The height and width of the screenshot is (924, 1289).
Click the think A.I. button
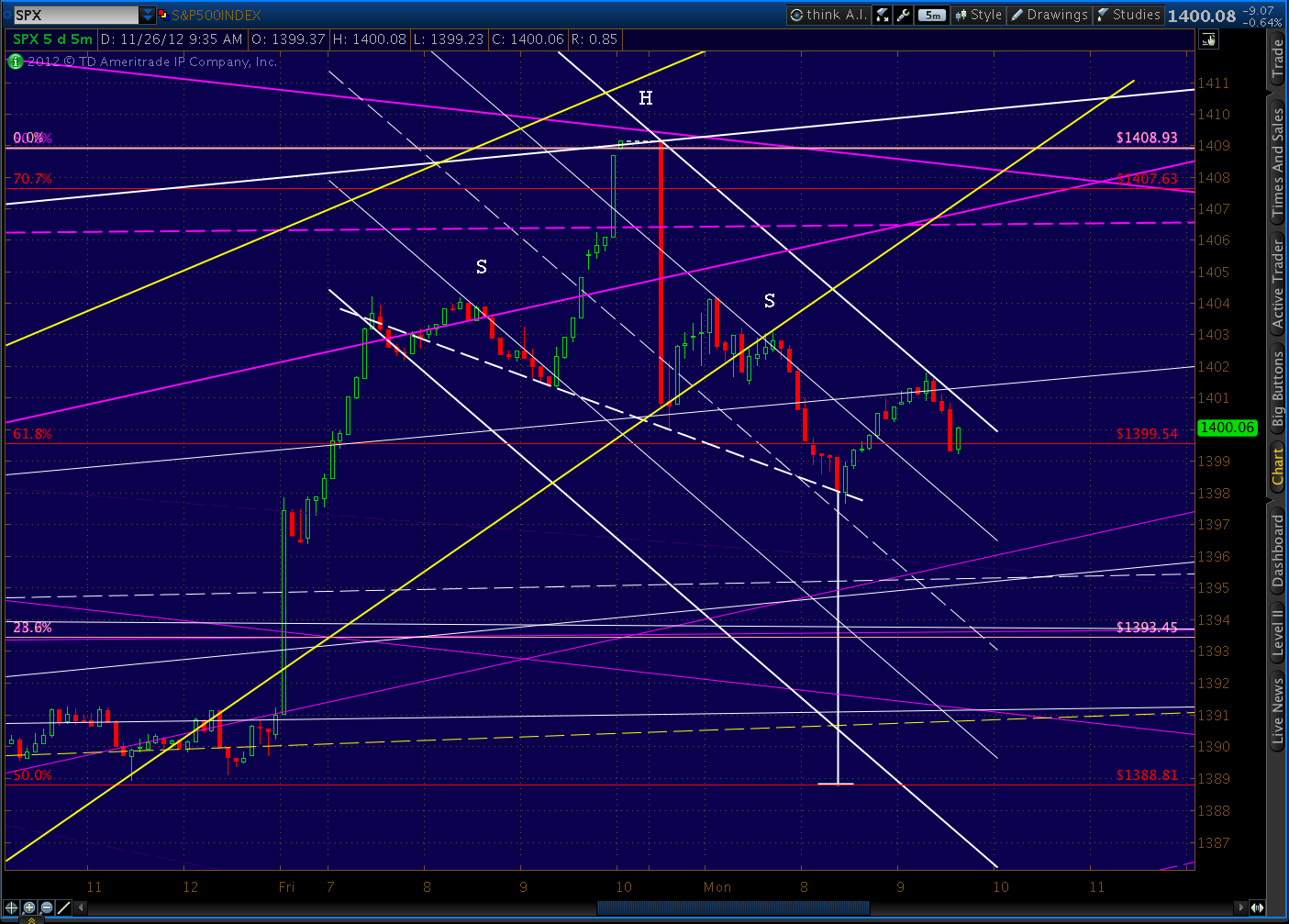click(x=829, y=15)
